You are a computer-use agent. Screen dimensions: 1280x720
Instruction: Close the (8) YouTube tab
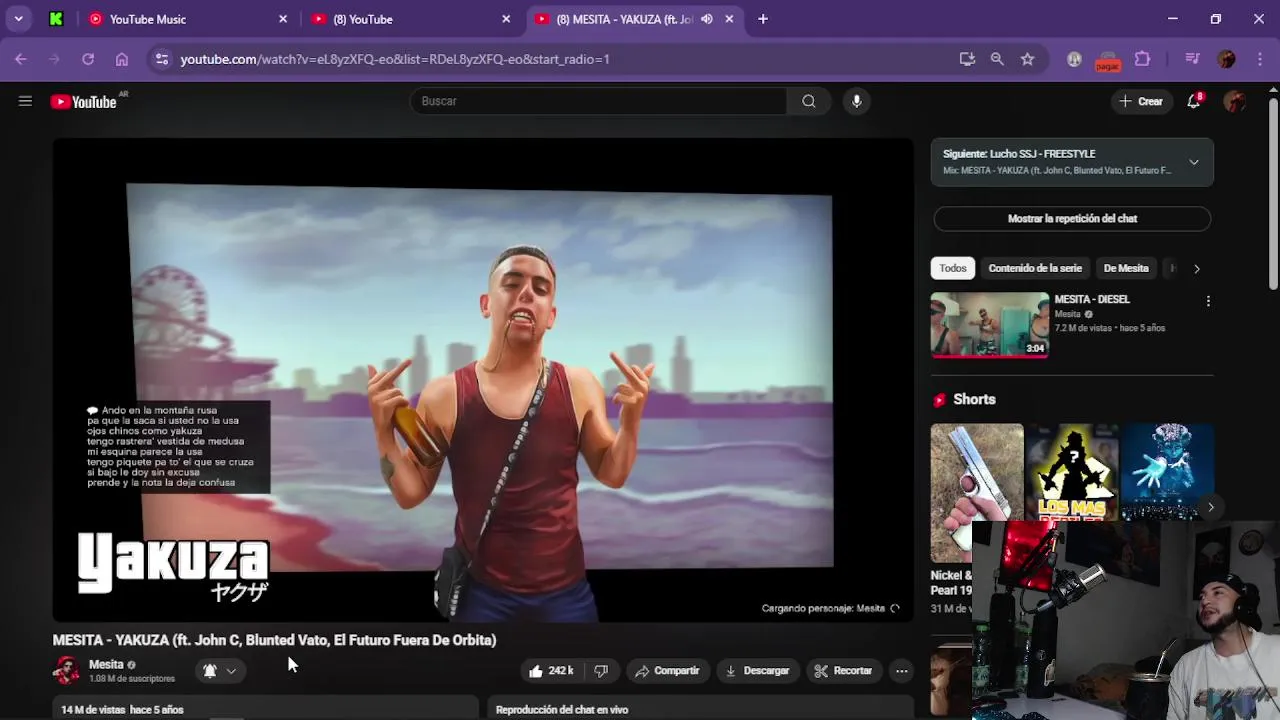tap(506, 19)
